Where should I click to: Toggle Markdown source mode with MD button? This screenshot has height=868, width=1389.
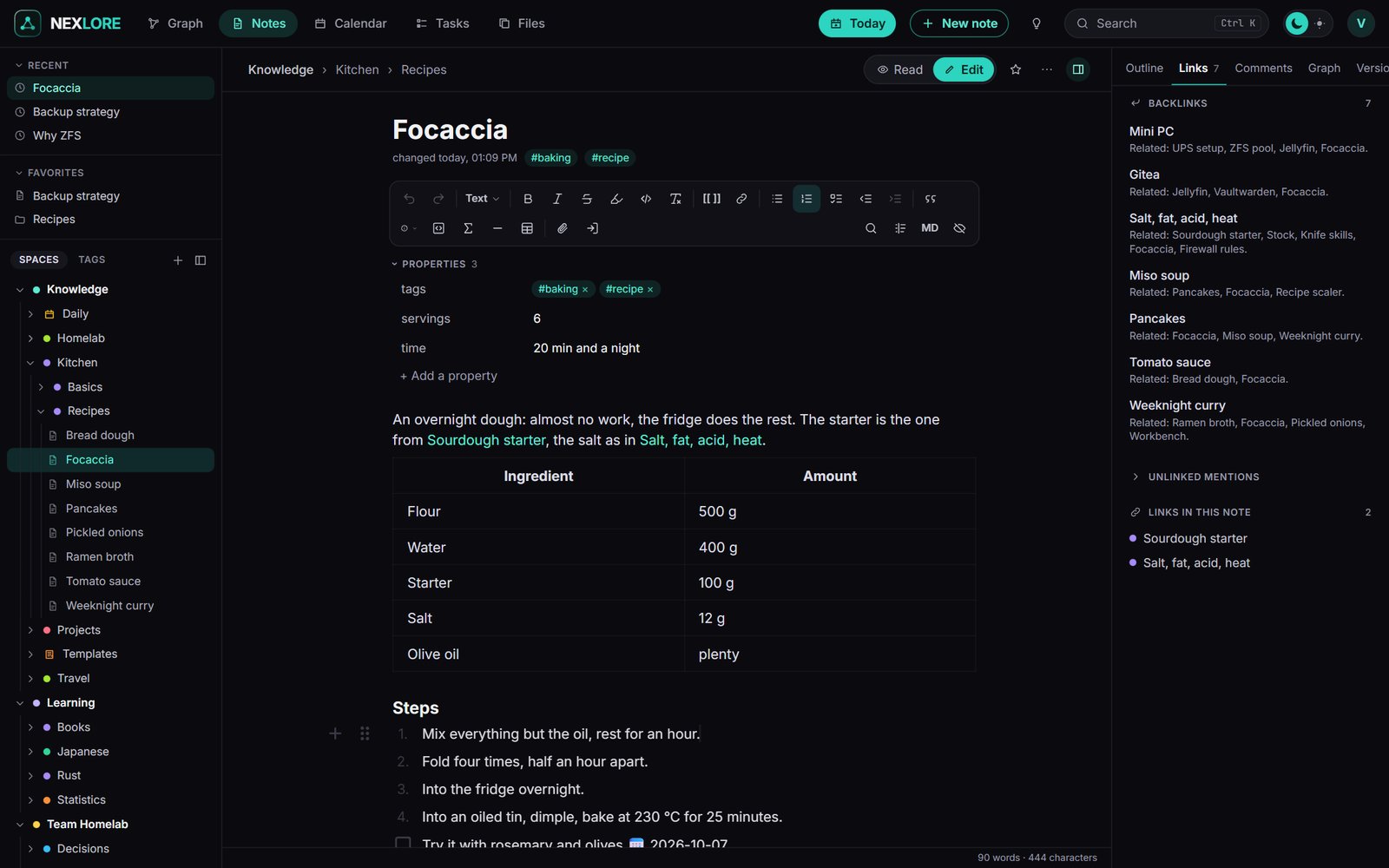click(x=930, y=228)
